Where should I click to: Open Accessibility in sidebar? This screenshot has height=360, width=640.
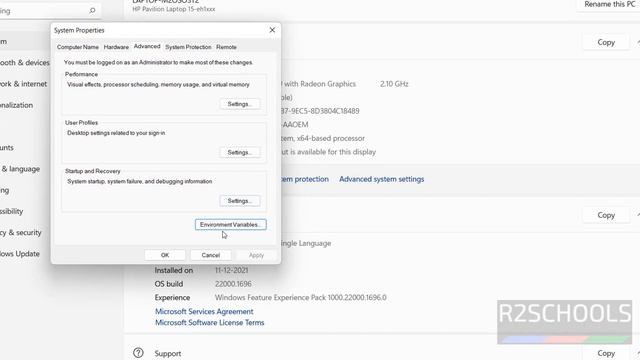[x=12, y=211]
